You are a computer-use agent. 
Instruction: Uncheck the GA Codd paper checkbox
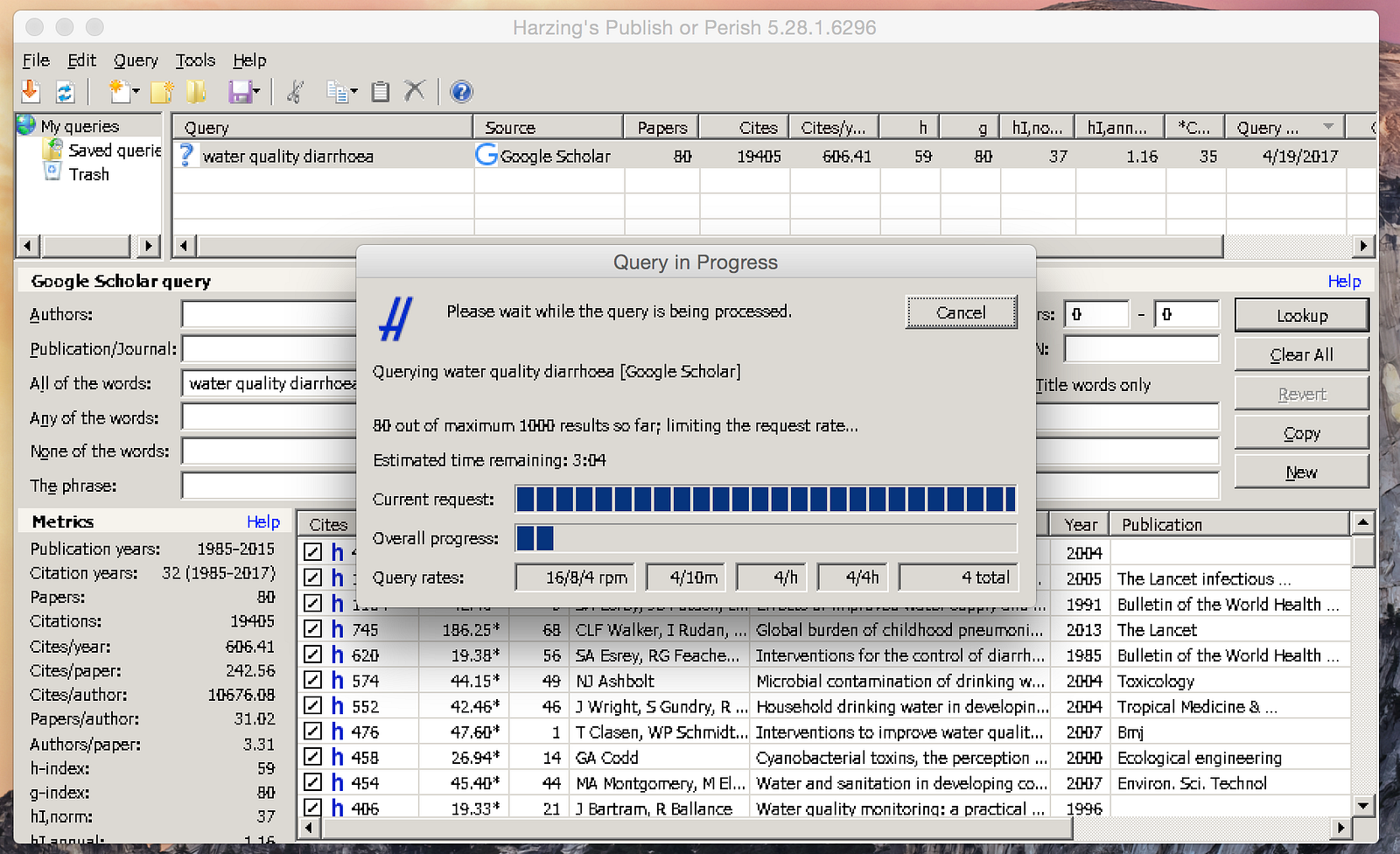[x=312, y=757]
